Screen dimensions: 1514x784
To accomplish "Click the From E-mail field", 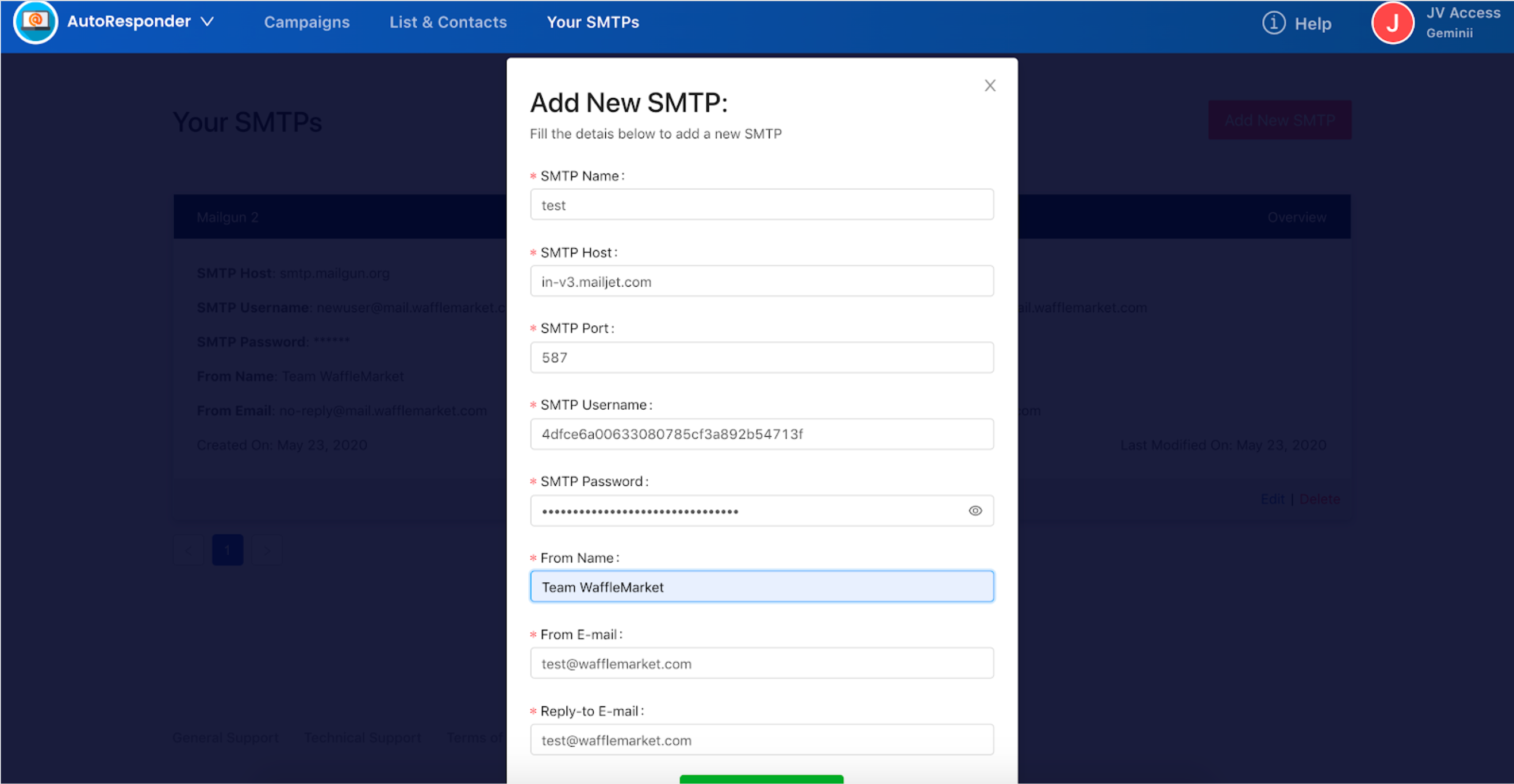I will click(761, 663).
